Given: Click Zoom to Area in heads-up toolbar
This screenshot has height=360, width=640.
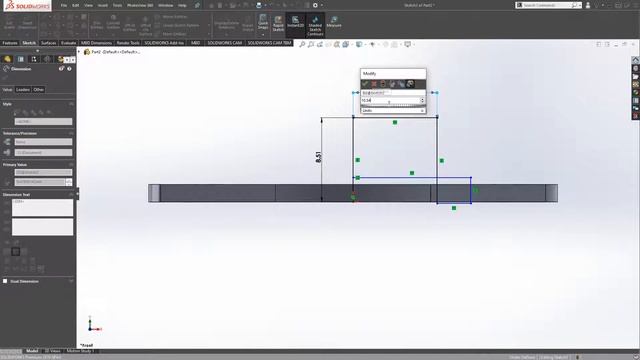Looking at the screenshot, I should click(x=311, y=44).
